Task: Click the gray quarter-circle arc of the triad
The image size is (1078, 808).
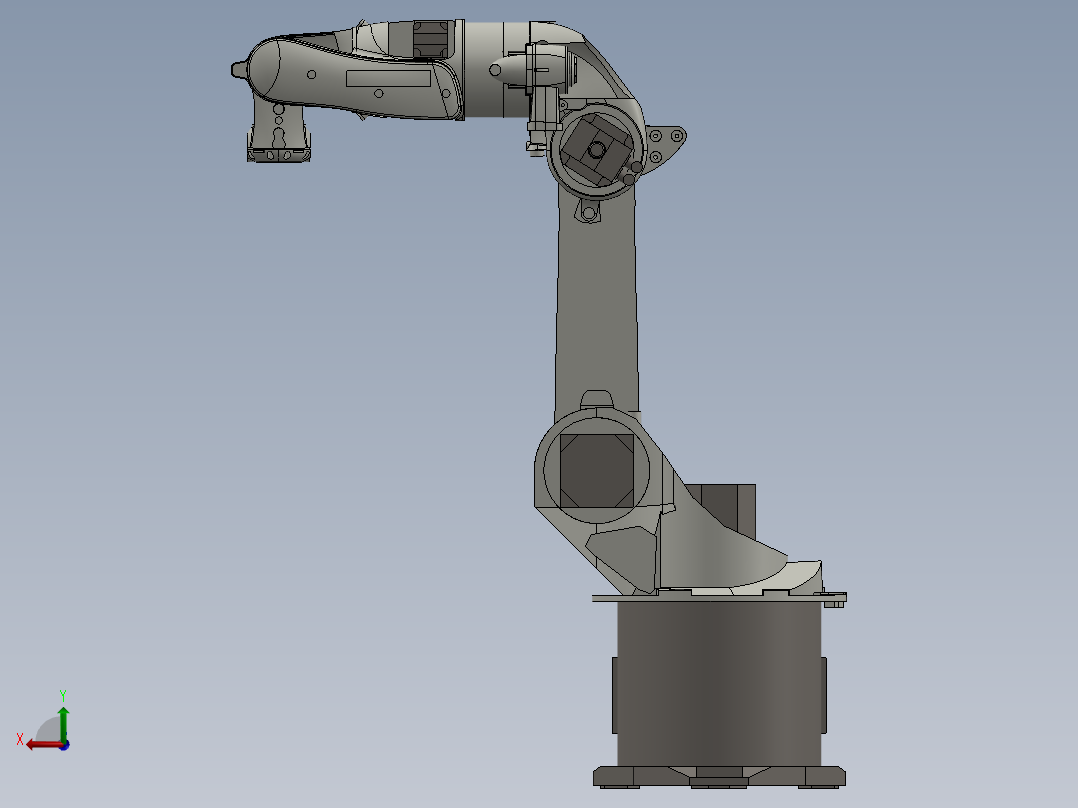Action: pyautogui.click(x=48, y=728)
